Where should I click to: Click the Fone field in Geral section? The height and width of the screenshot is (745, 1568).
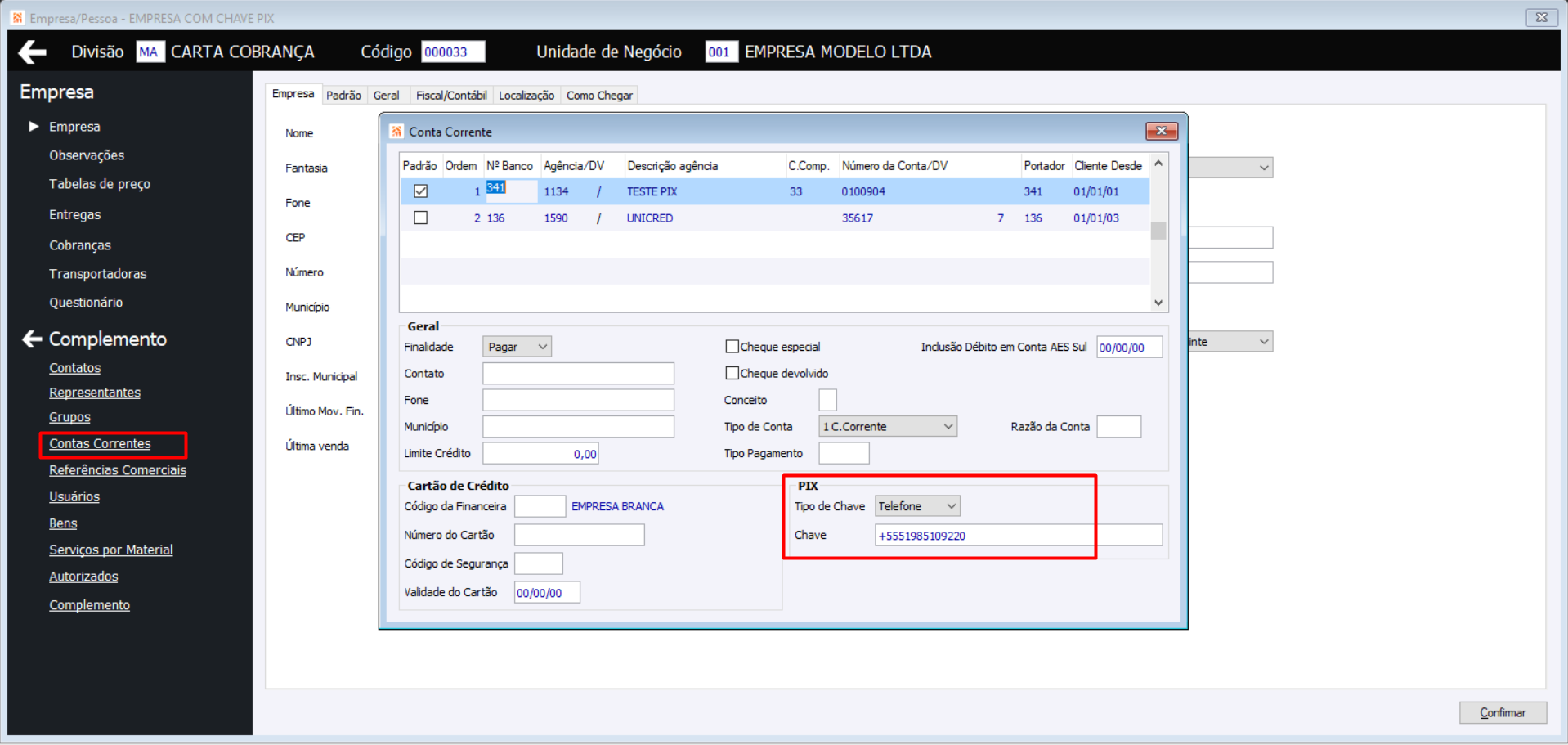(x=578, y=400)
